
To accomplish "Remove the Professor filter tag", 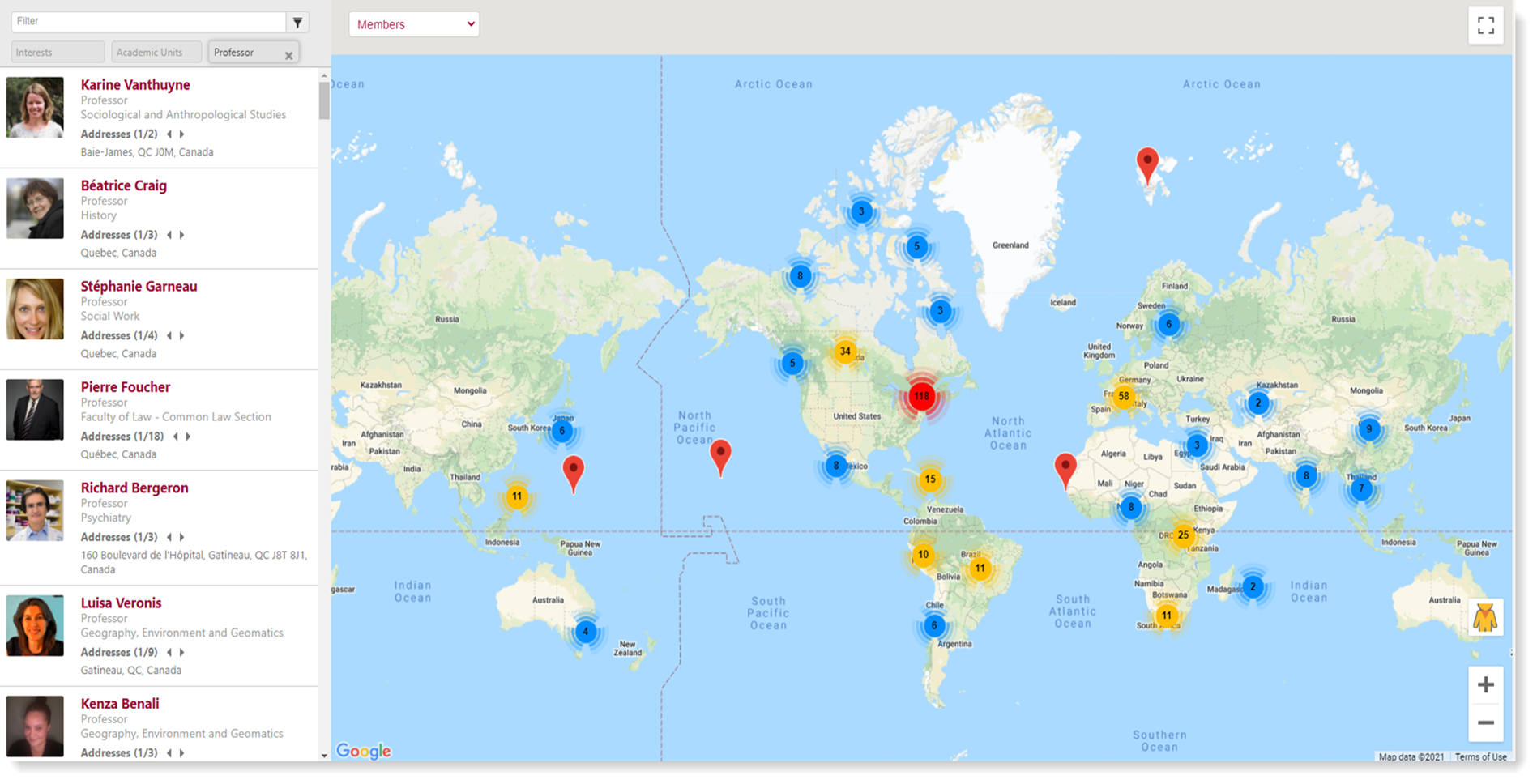I will [x=288, y=56].
